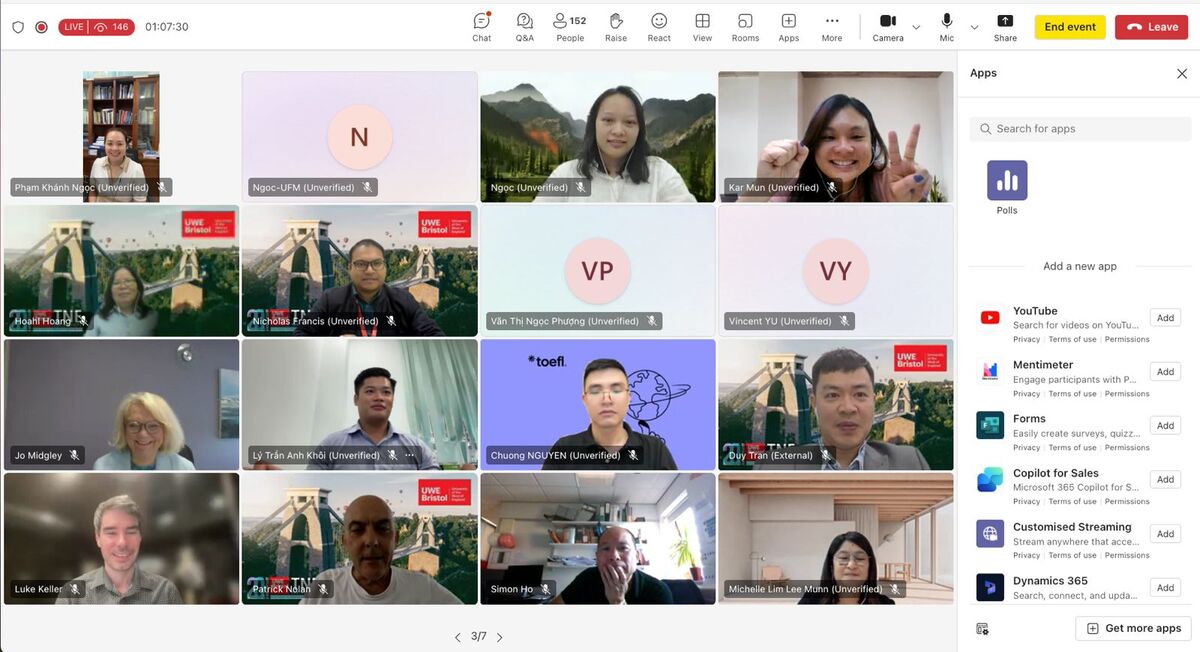Focus the Search for apps field

(x=1080, y=129)
